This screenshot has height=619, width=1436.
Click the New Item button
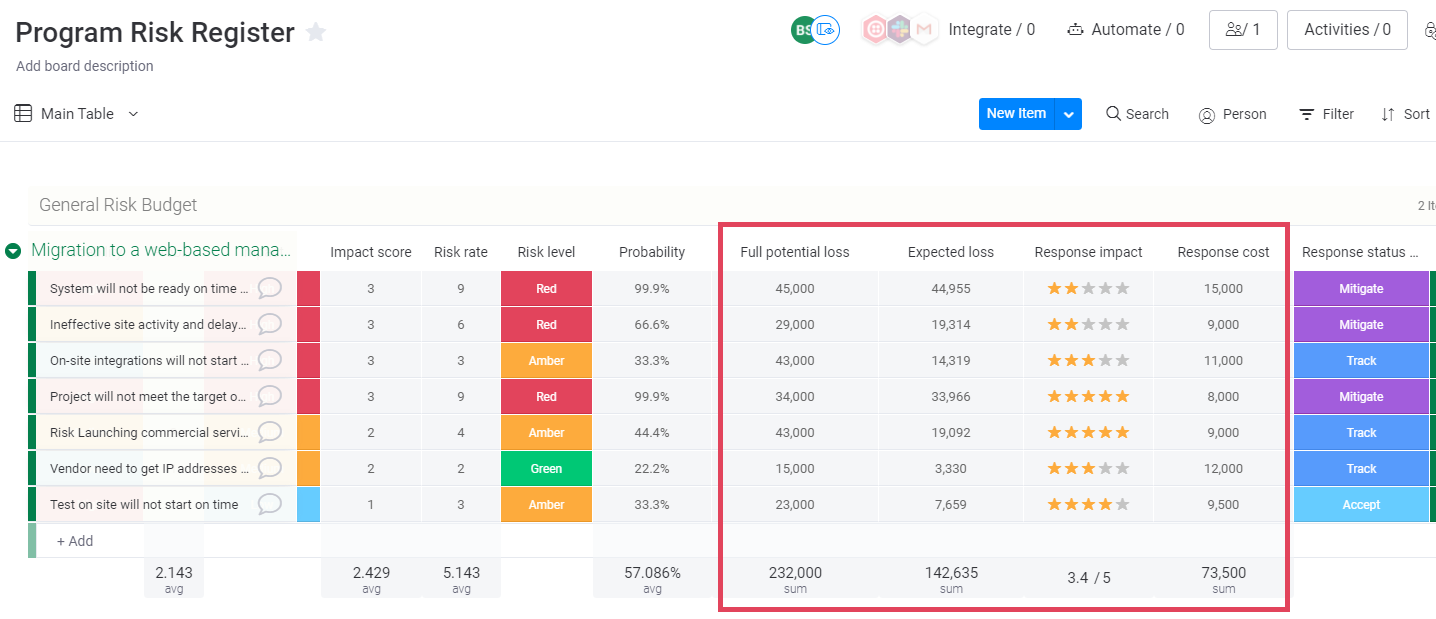click(1017, 113)
